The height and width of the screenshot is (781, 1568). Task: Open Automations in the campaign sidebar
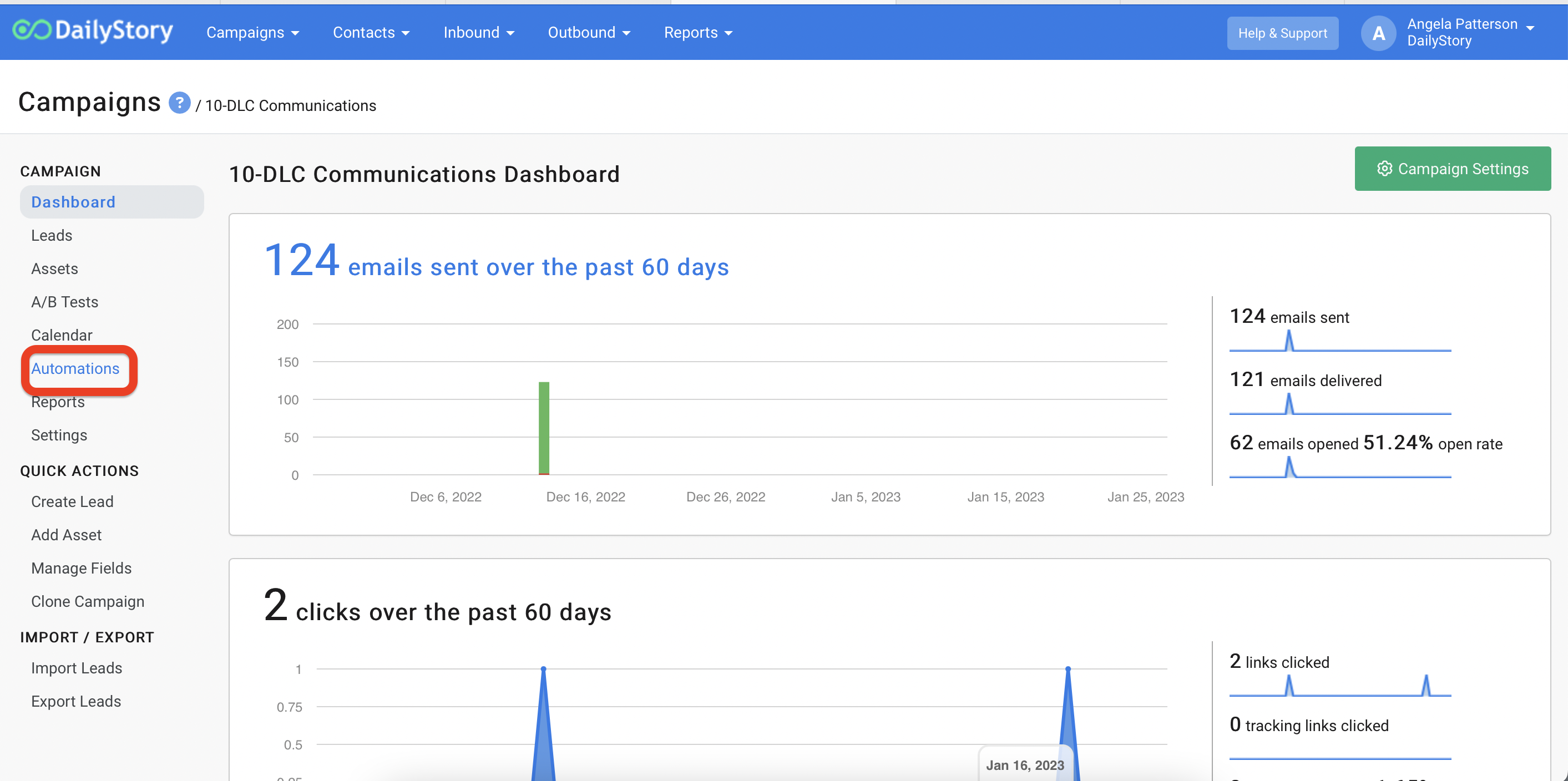click(x=75, y=368)
